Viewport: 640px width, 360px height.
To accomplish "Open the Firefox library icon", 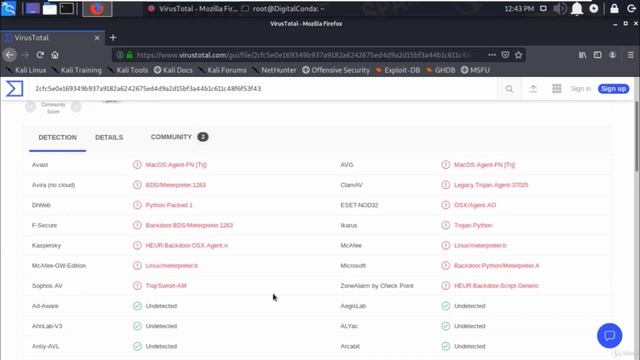I will click(582, 55).
